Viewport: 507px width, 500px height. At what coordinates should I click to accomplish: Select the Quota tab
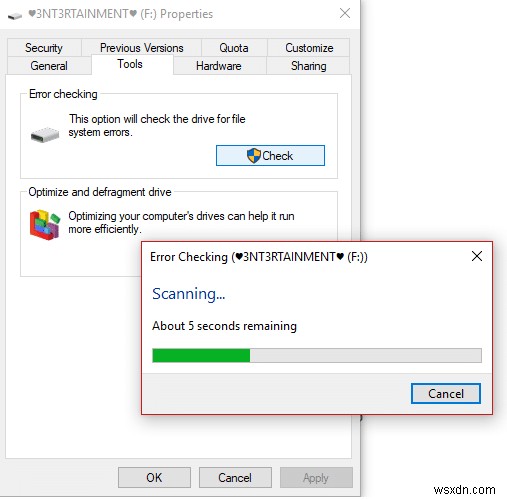234,48
